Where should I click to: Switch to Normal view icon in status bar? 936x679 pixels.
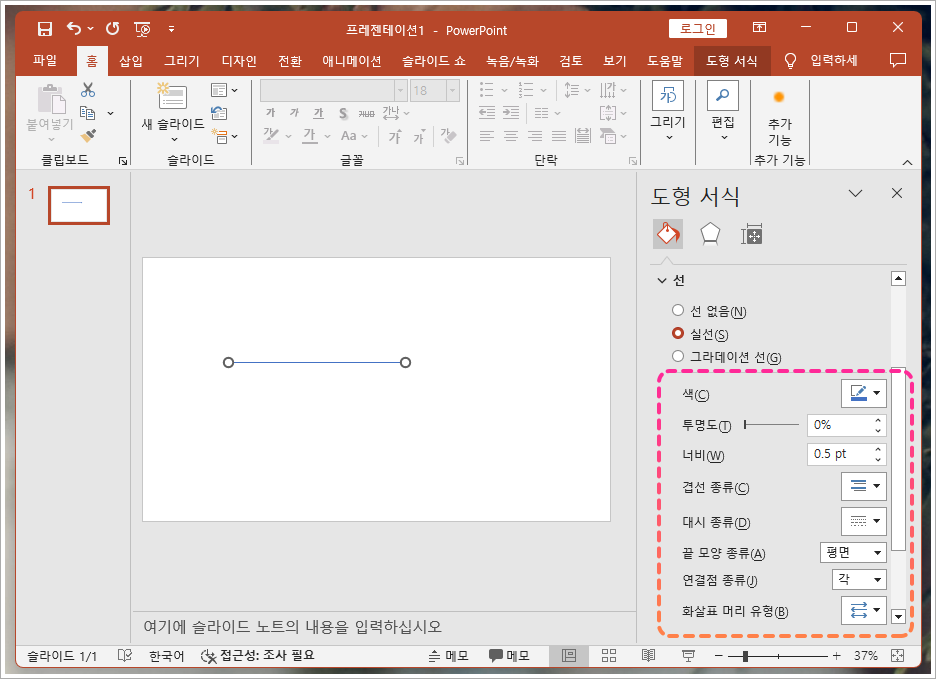point(569,656)
